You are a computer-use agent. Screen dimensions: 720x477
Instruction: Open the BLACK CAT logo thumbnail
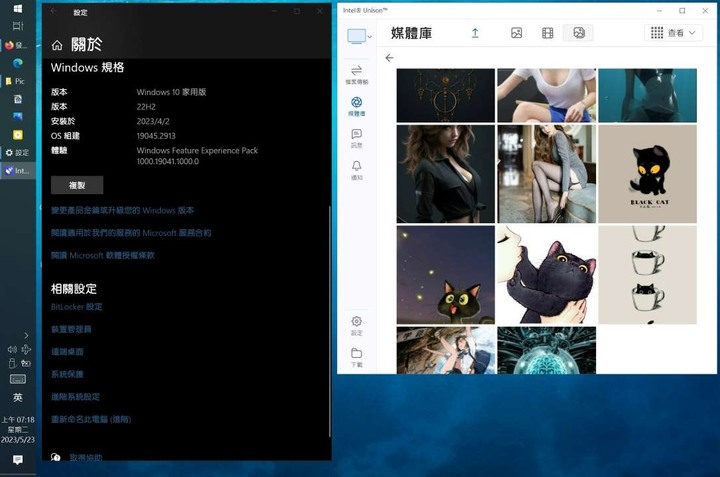[x=647, y=174]
